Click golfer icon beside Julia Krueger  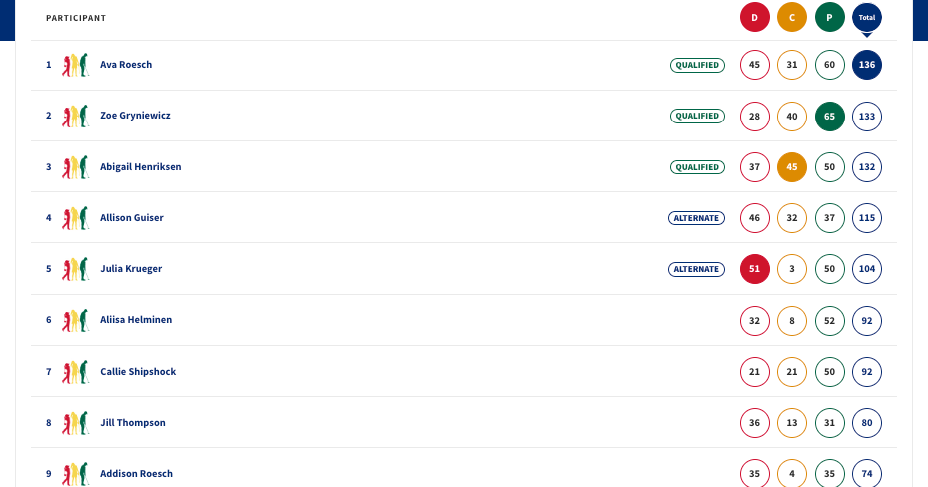[x=76, y=269]
